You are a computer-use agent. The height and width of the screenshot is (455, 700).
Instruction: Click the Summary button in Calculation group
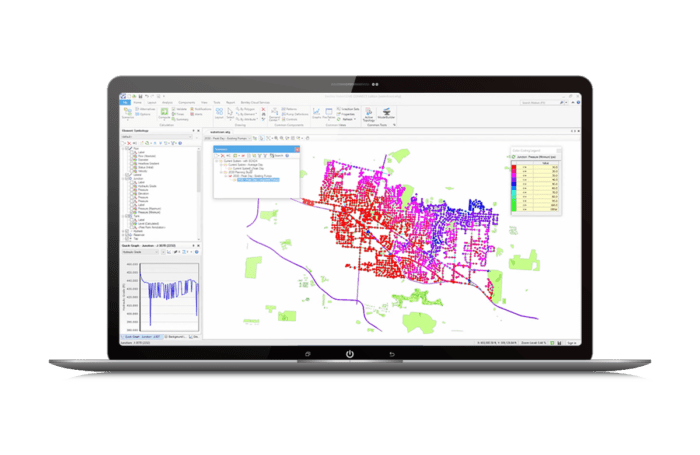pos(180,120)
